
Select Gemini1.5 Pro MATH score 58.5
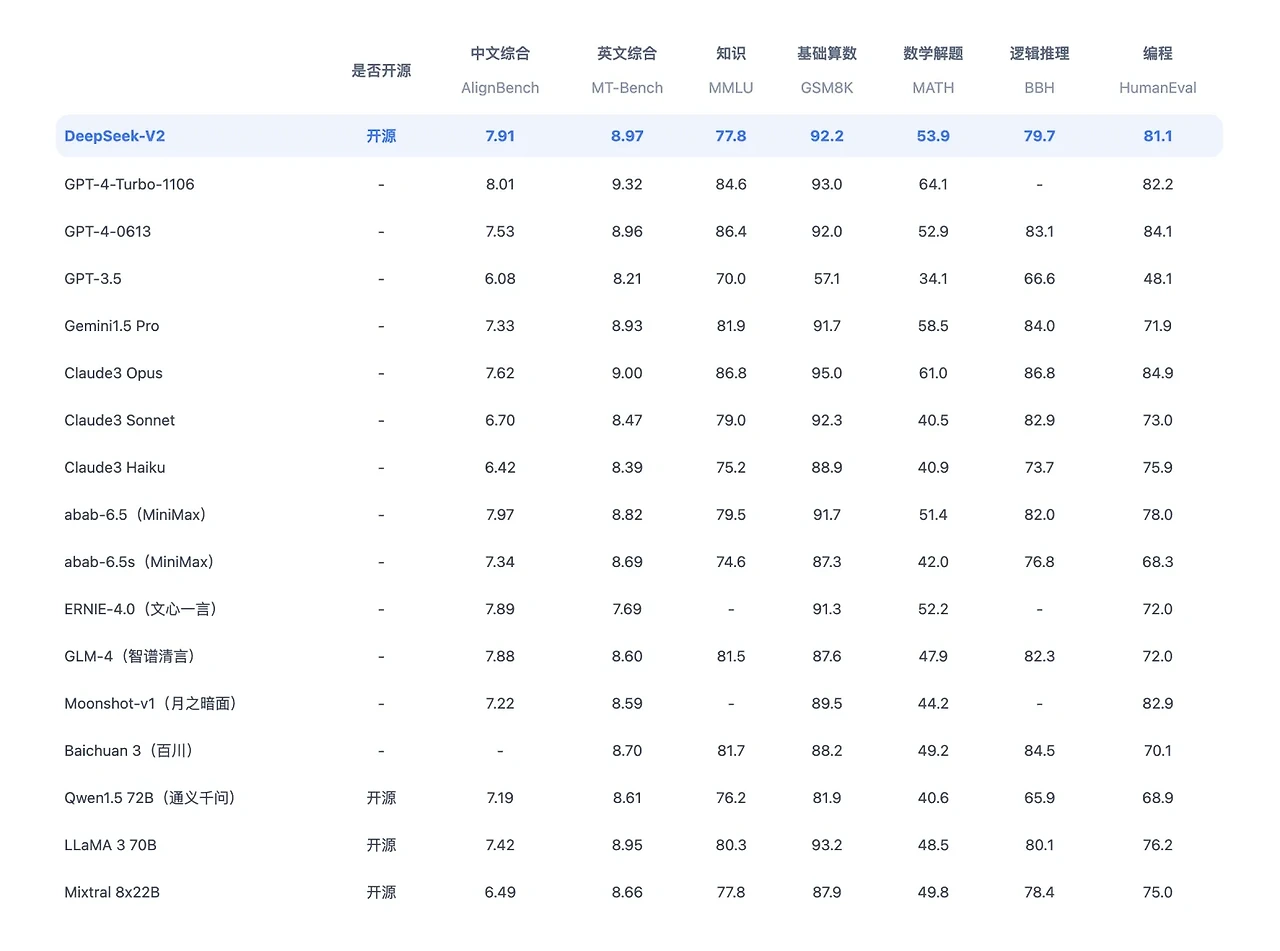[933, 326]
